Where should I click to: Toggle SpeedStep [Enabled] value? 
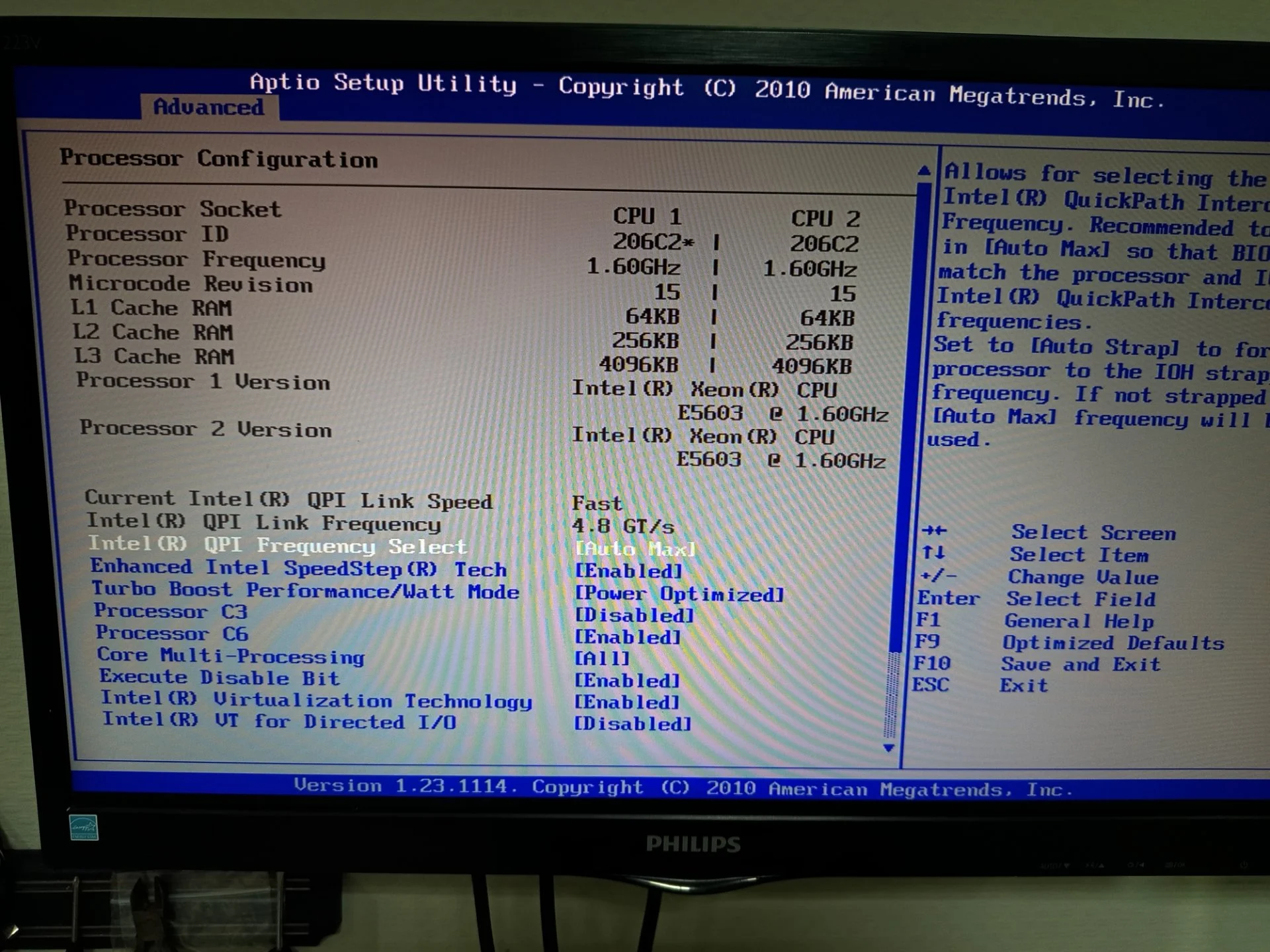click(x=628, y=571)
